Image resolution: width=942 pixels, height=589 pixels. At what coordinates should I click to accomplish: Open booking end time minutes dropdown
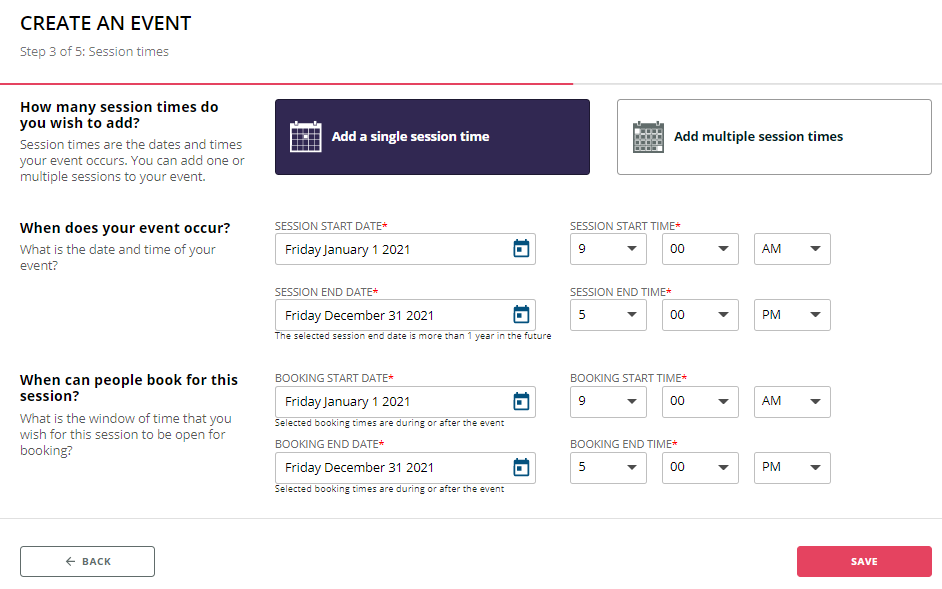point(700,468)
